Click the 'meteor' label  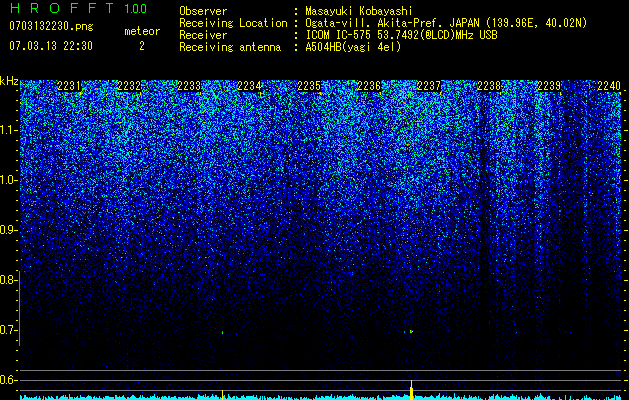pos(142,31)
